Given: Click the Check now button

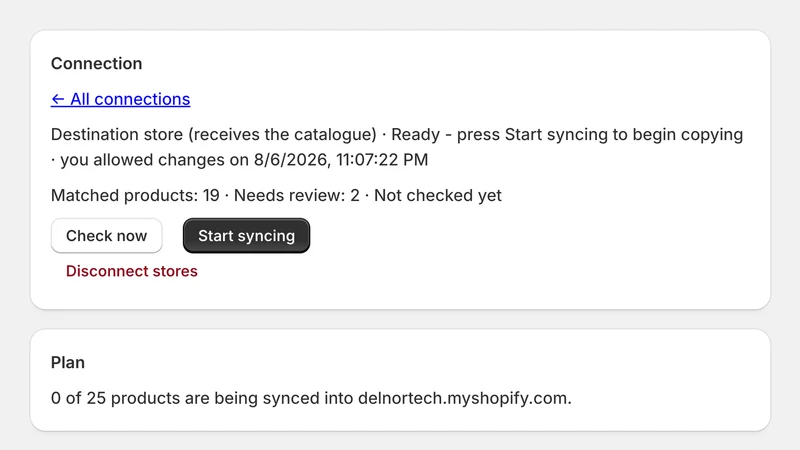Looking at the screenshot, I should [107, 236].
